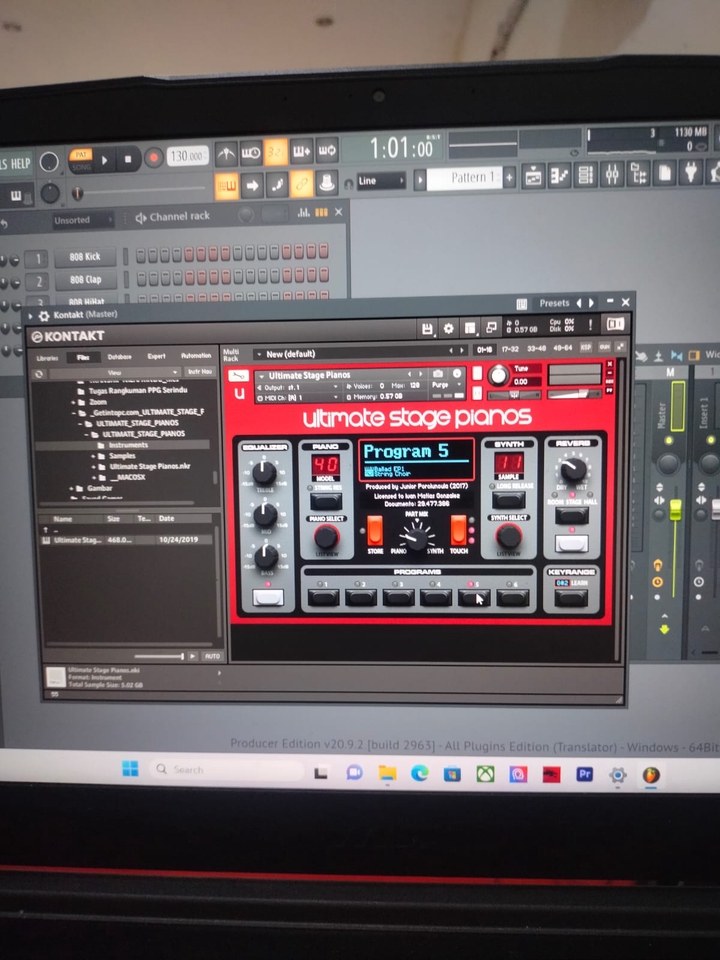720x960 pixels.
Task: Toggle the metronome icon in the toolbar
Action: click(226, 154)
